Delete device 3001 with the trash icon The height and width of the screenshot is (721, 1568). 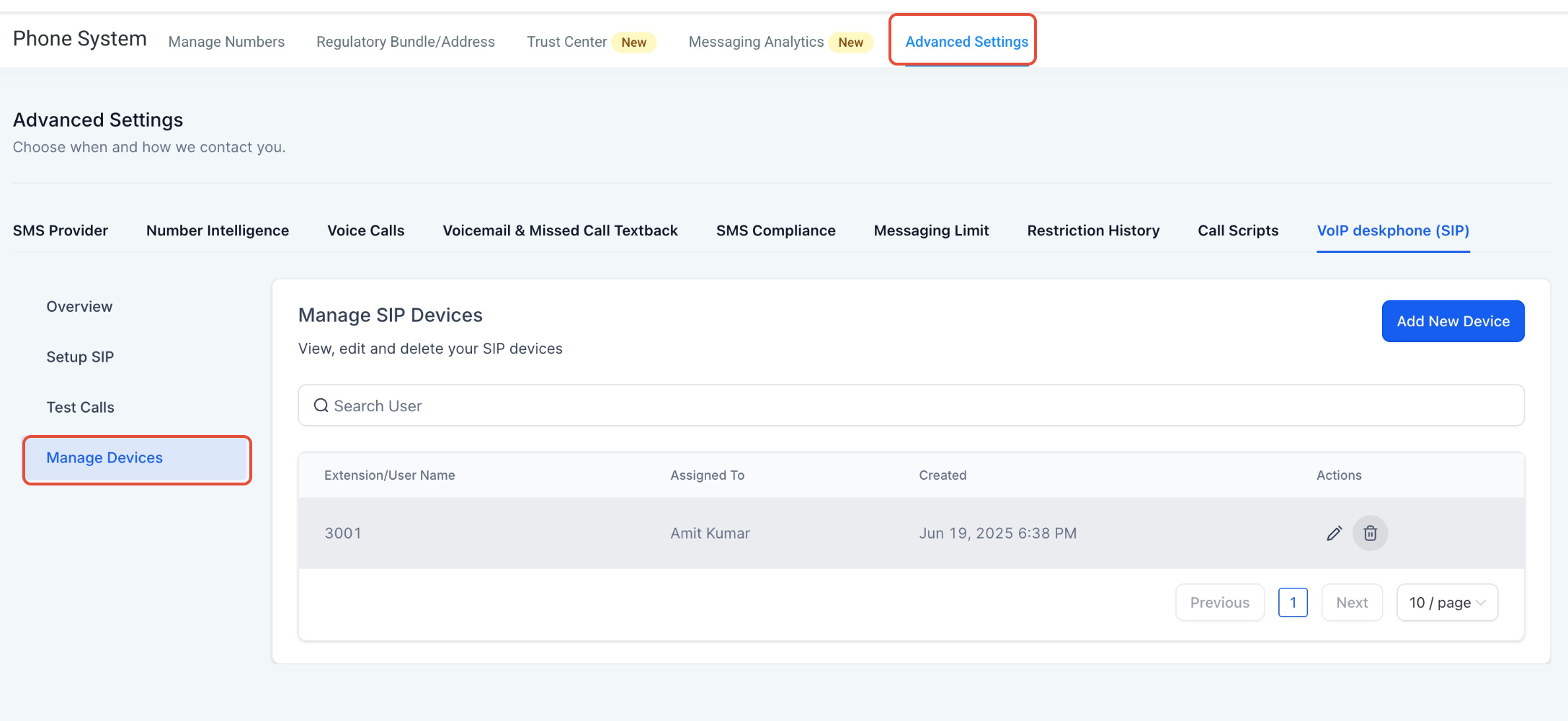[1370, 533]
